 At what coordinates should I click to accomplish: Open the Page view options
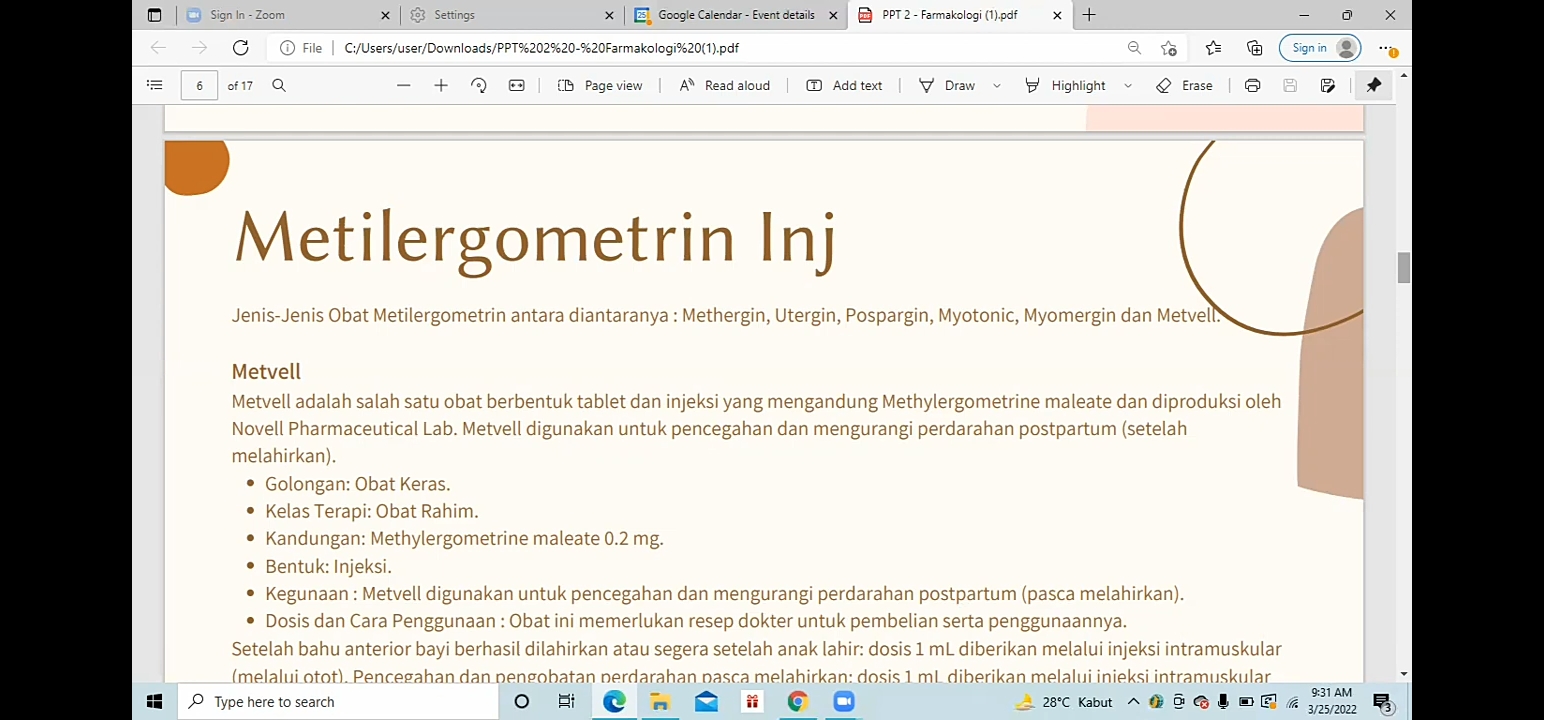pos(600,86)
